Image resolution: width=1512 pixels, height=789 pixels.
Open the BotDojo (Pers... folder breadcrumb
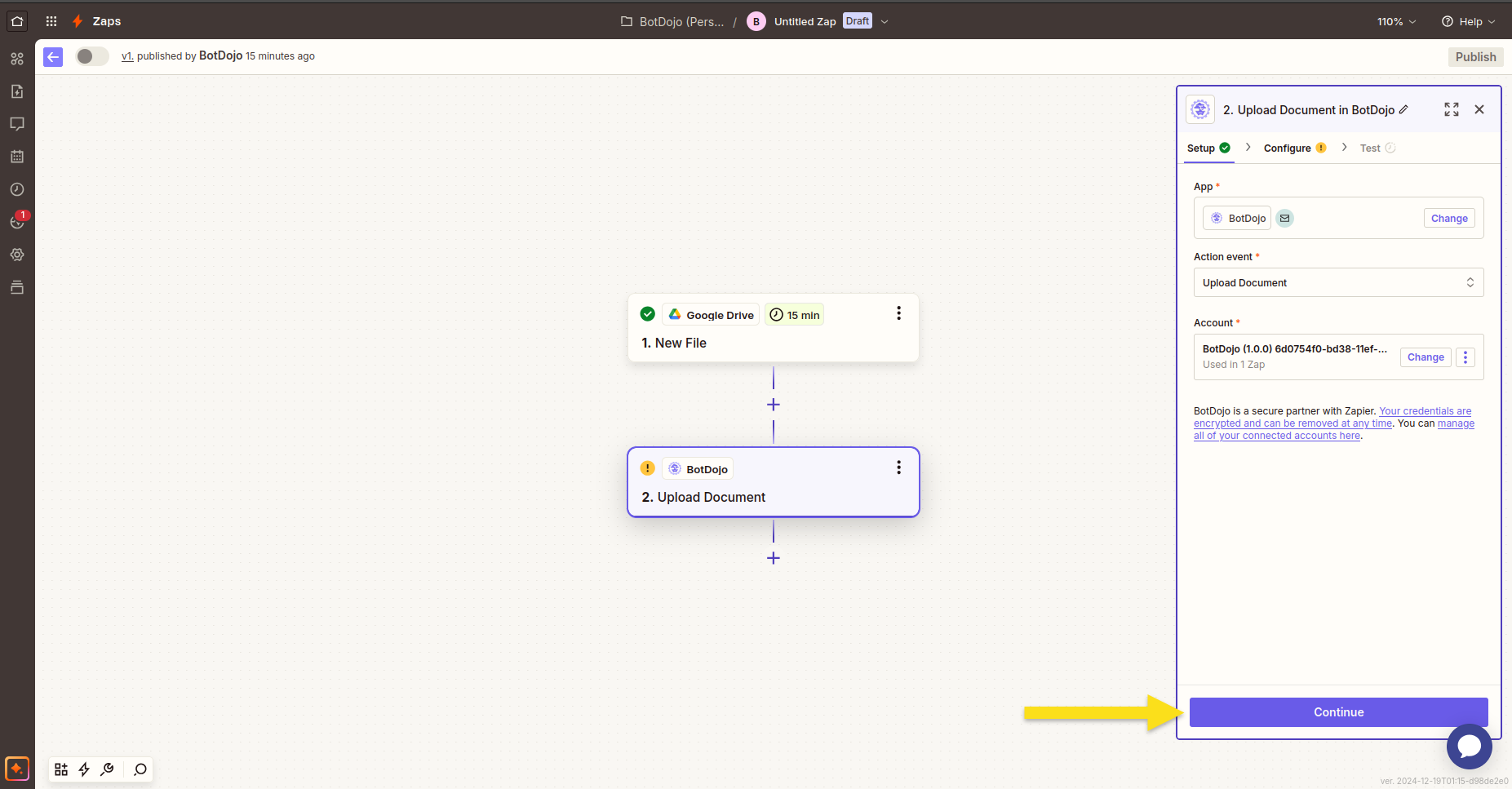pos(672,22)
